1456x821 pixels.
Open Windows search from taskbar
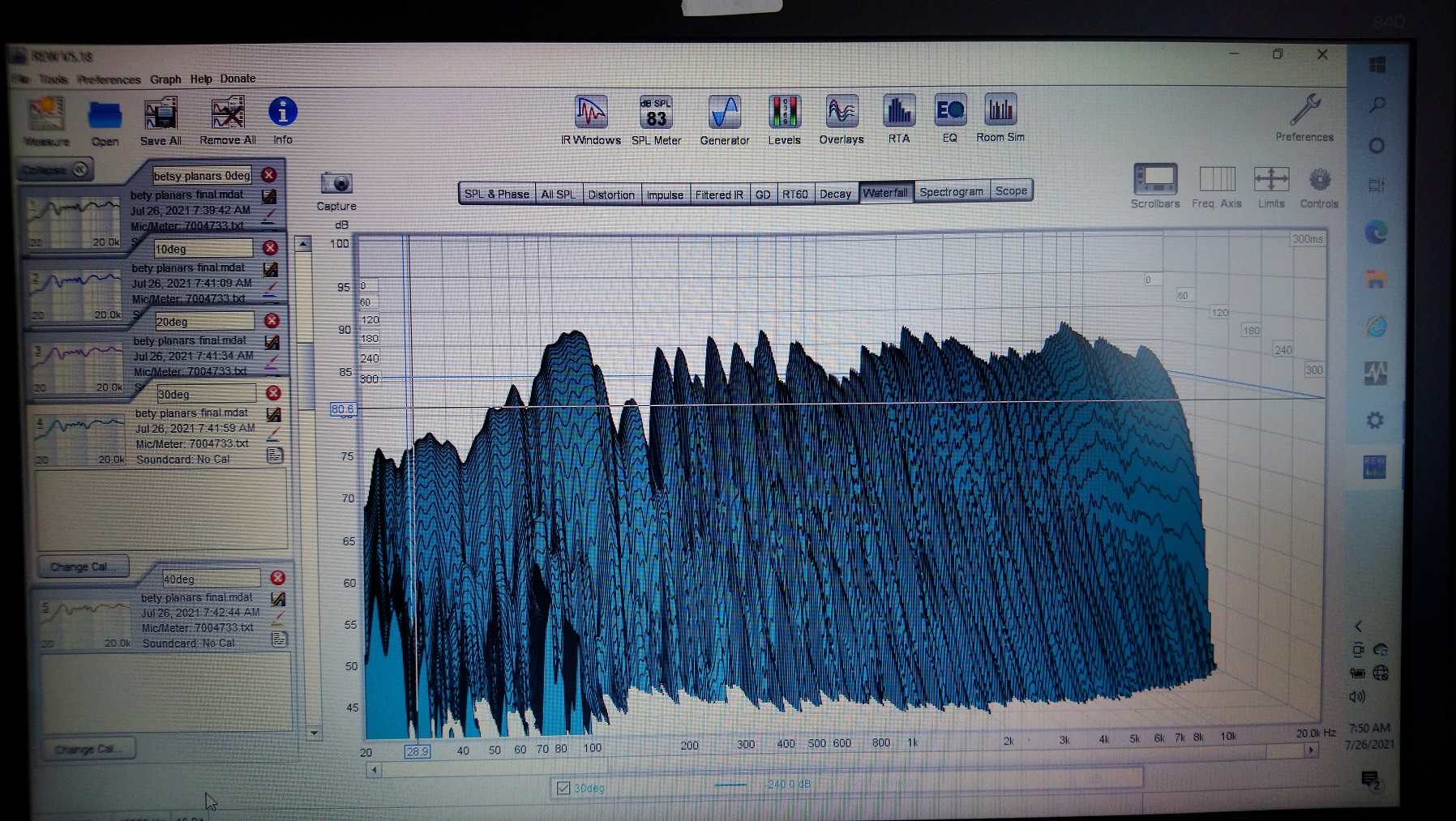pos(1377,105)
